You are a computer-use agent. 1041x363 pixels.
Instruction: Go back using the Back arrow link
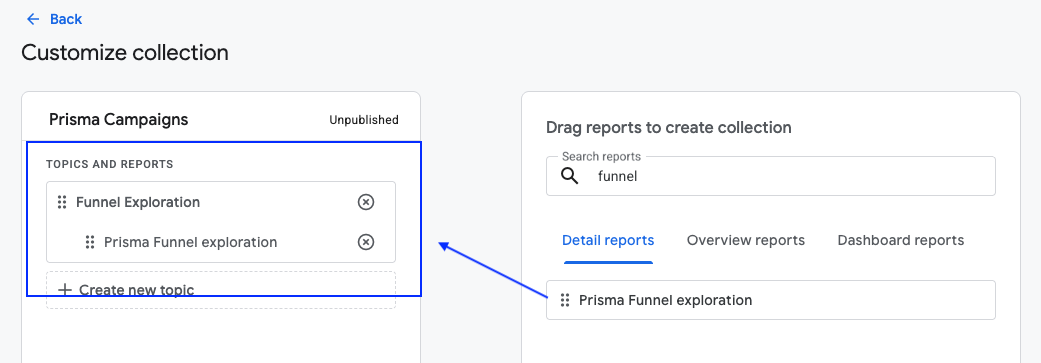click(54, 19)
